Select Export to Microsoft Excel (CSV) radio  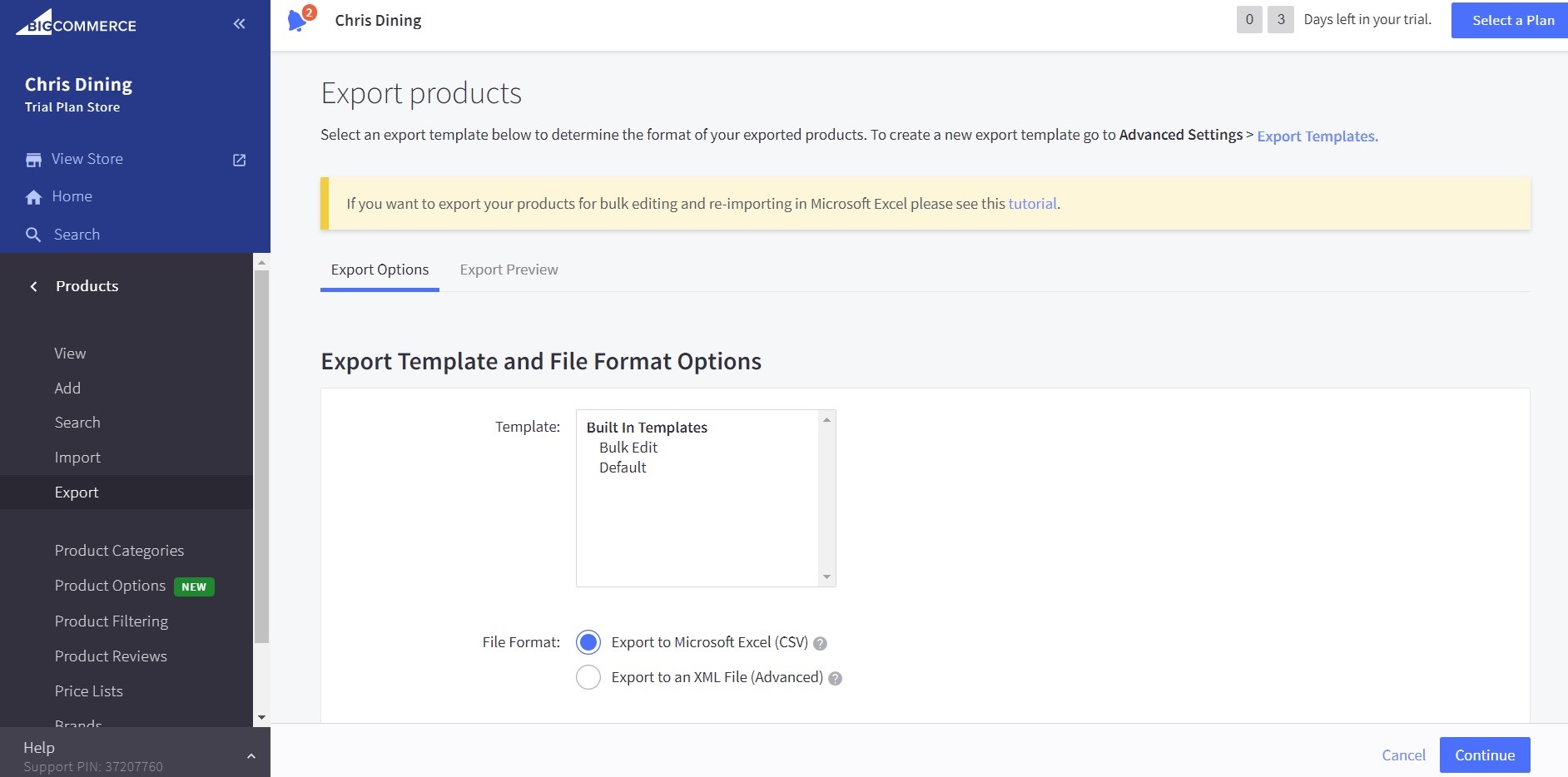pyautogui.click(x=588, y=642)
